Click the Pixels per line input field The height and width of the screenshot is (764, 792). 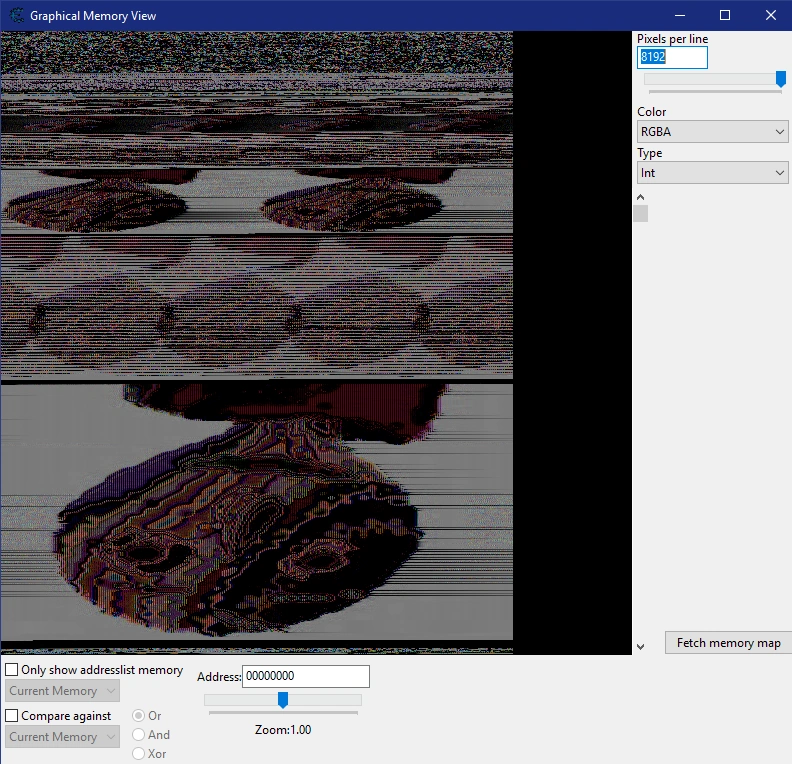click(672, 57)
